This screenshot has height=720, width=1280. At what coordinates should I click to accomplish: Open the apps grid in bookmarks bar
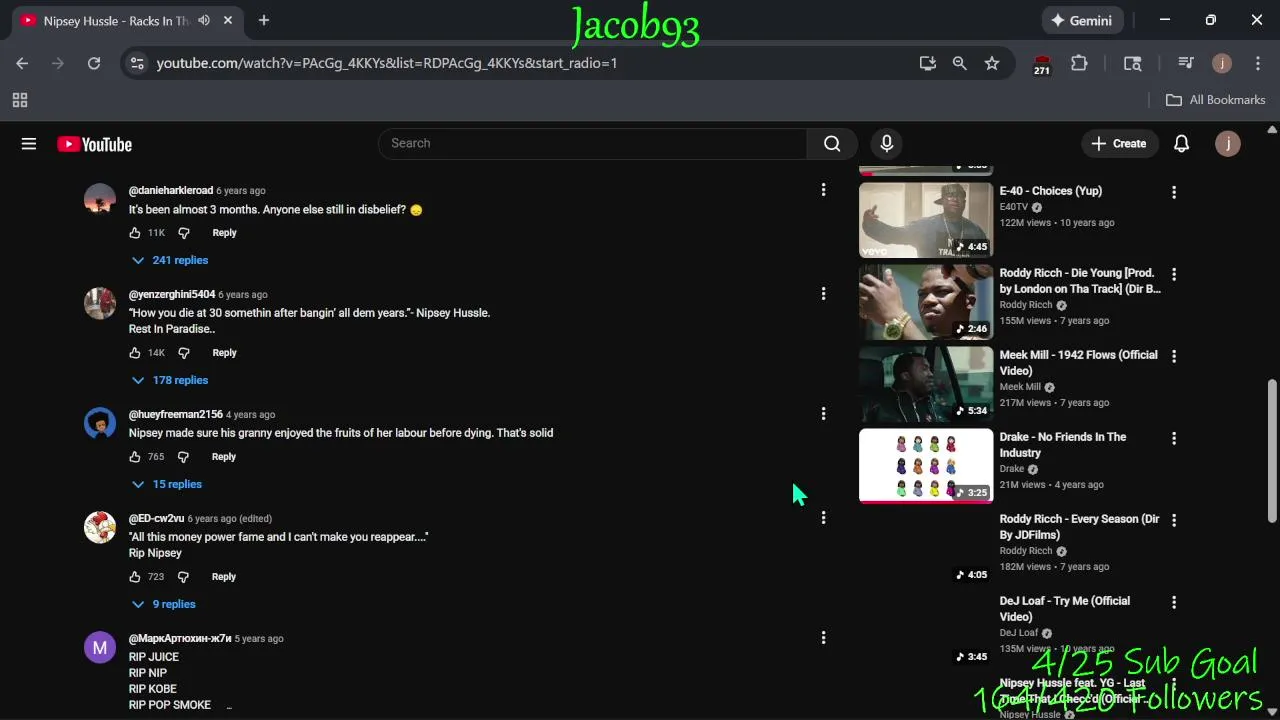[20, 100]
